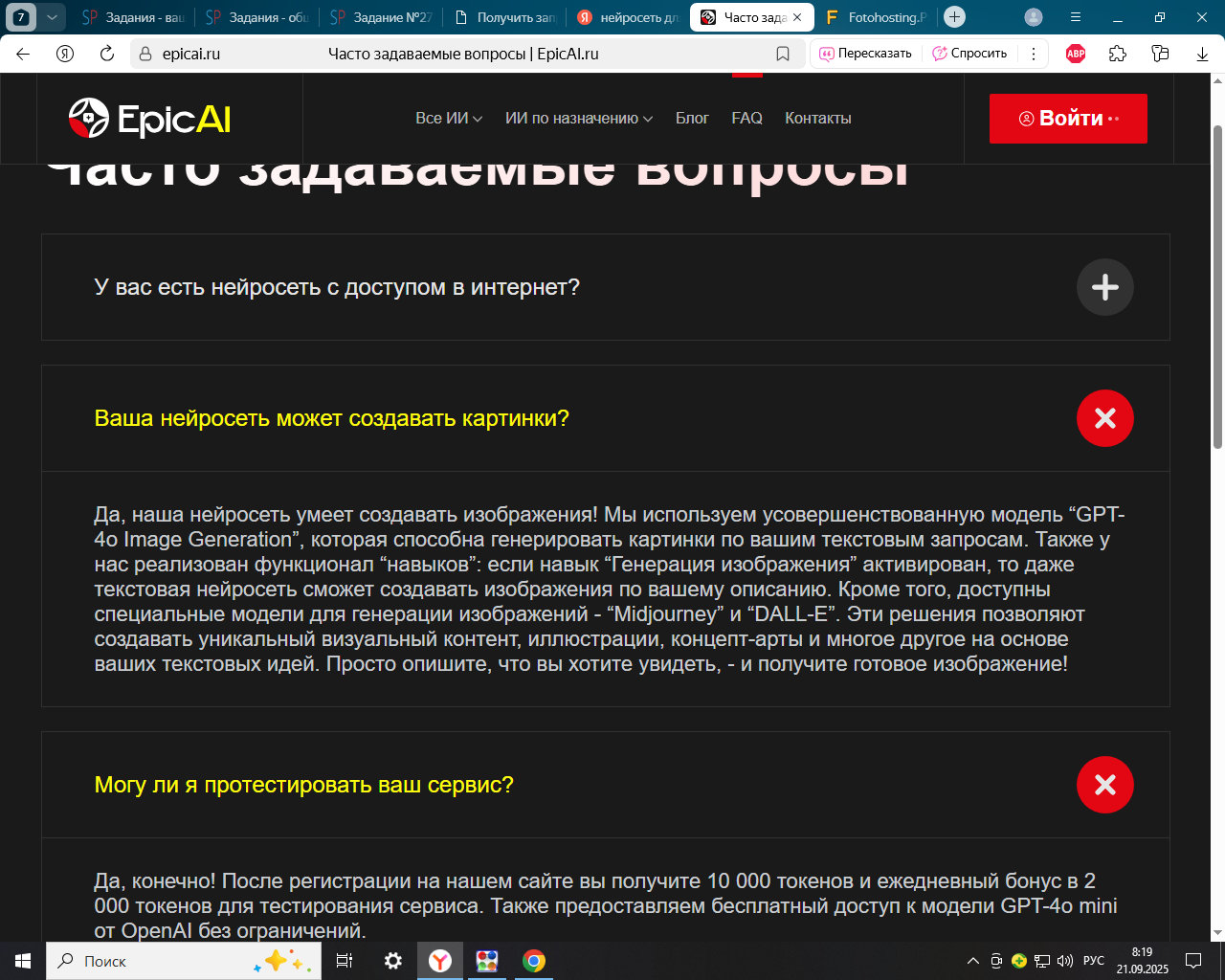Bookmark this page with the bookmark icon
Viewport: 1225px width, 980px height.
[783, 54]
